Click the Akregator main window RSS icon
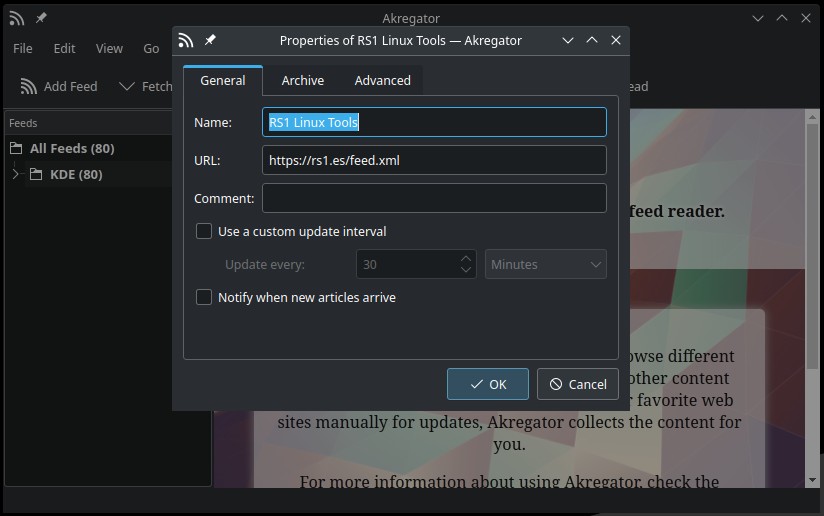Screen dimensions: 824x516 pos(17,18)
